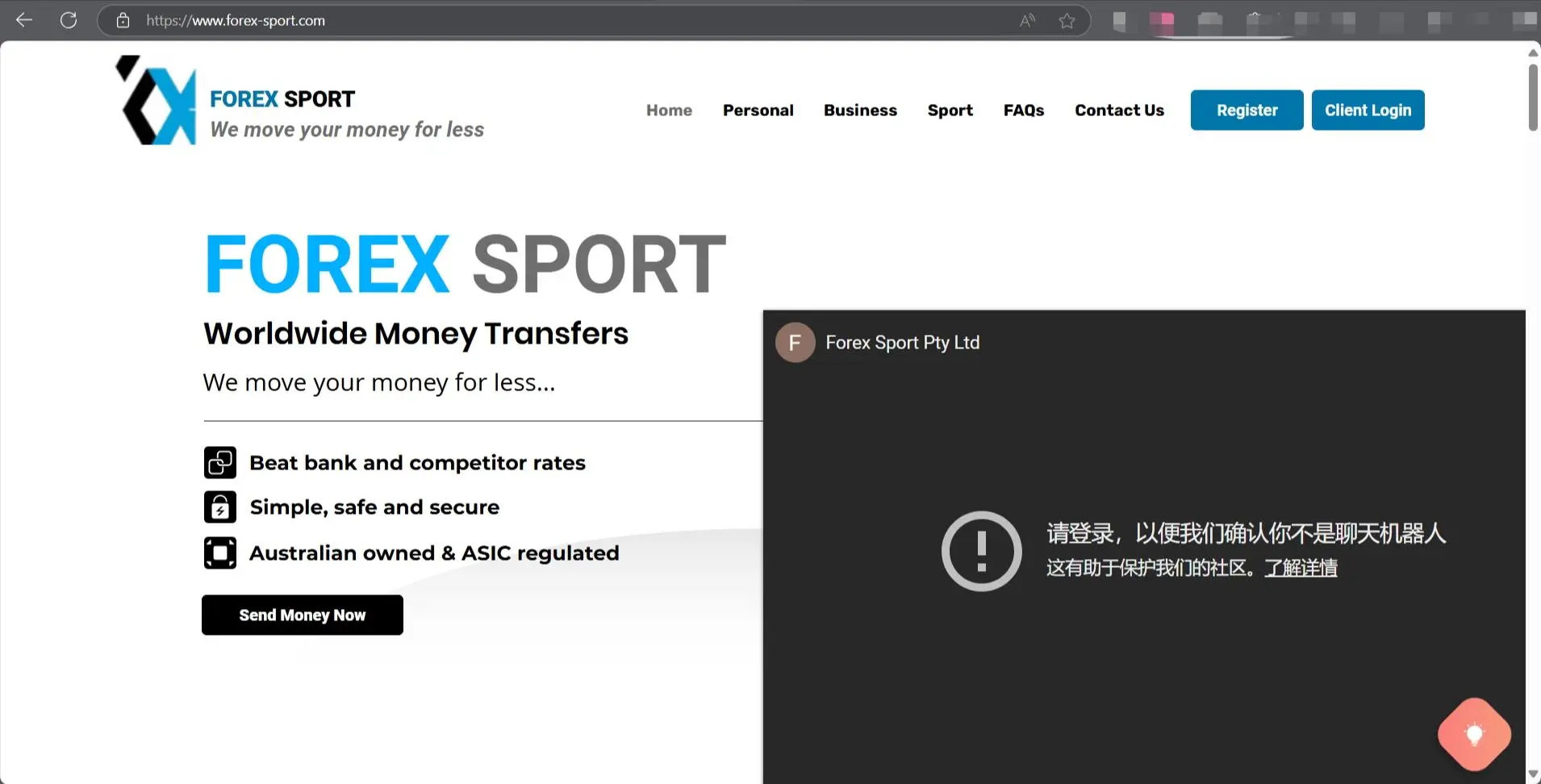Click the exclamation warning icon
The image size is (1541, 784).
(981, 551)
